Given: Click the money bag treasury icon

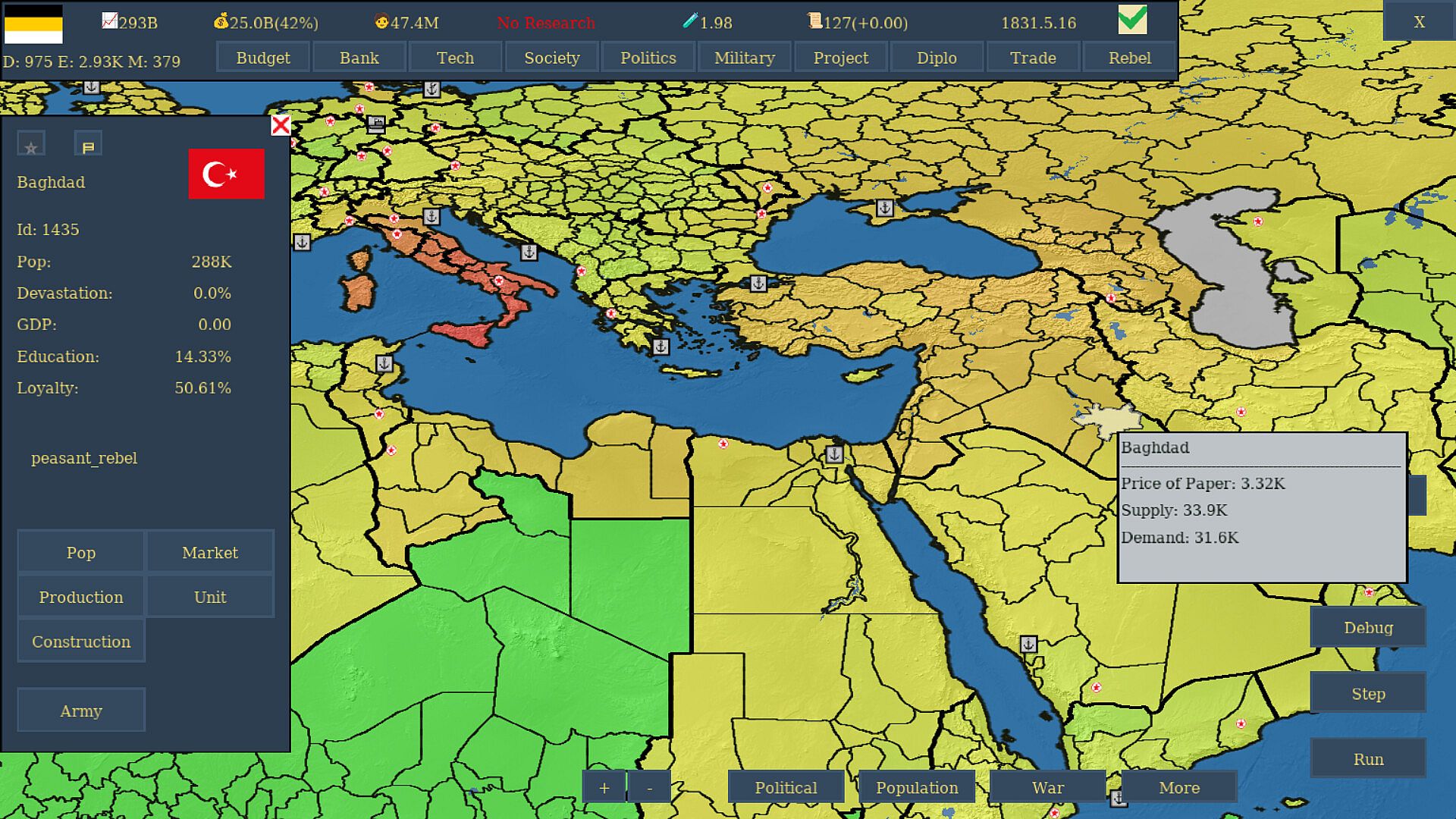Looking at the screenshot, I should point(221,21).
